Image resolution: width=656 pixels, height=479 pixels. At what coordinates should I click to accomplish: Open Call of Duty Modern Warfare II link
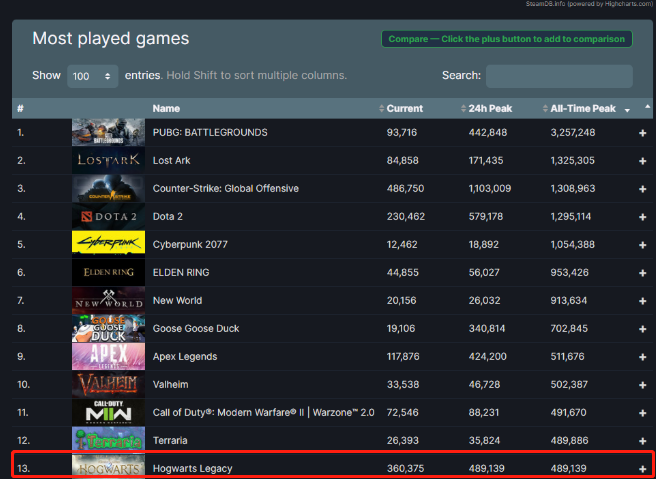point(264,412)
